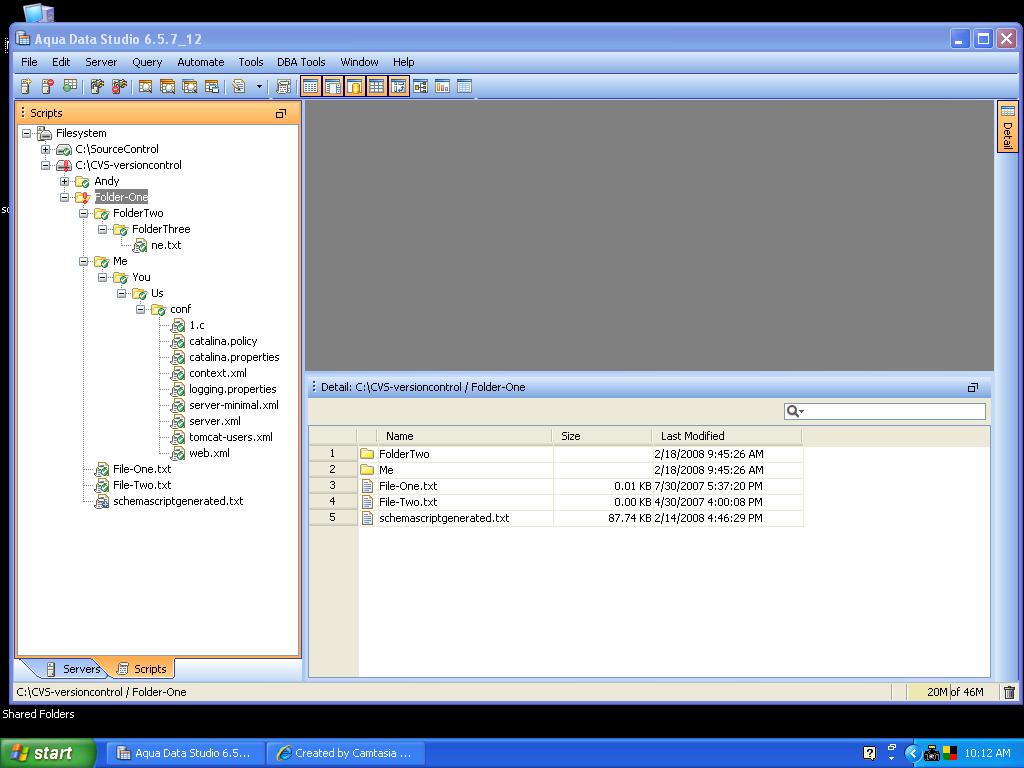Click the detail search input field

click(x=895, y=411)
